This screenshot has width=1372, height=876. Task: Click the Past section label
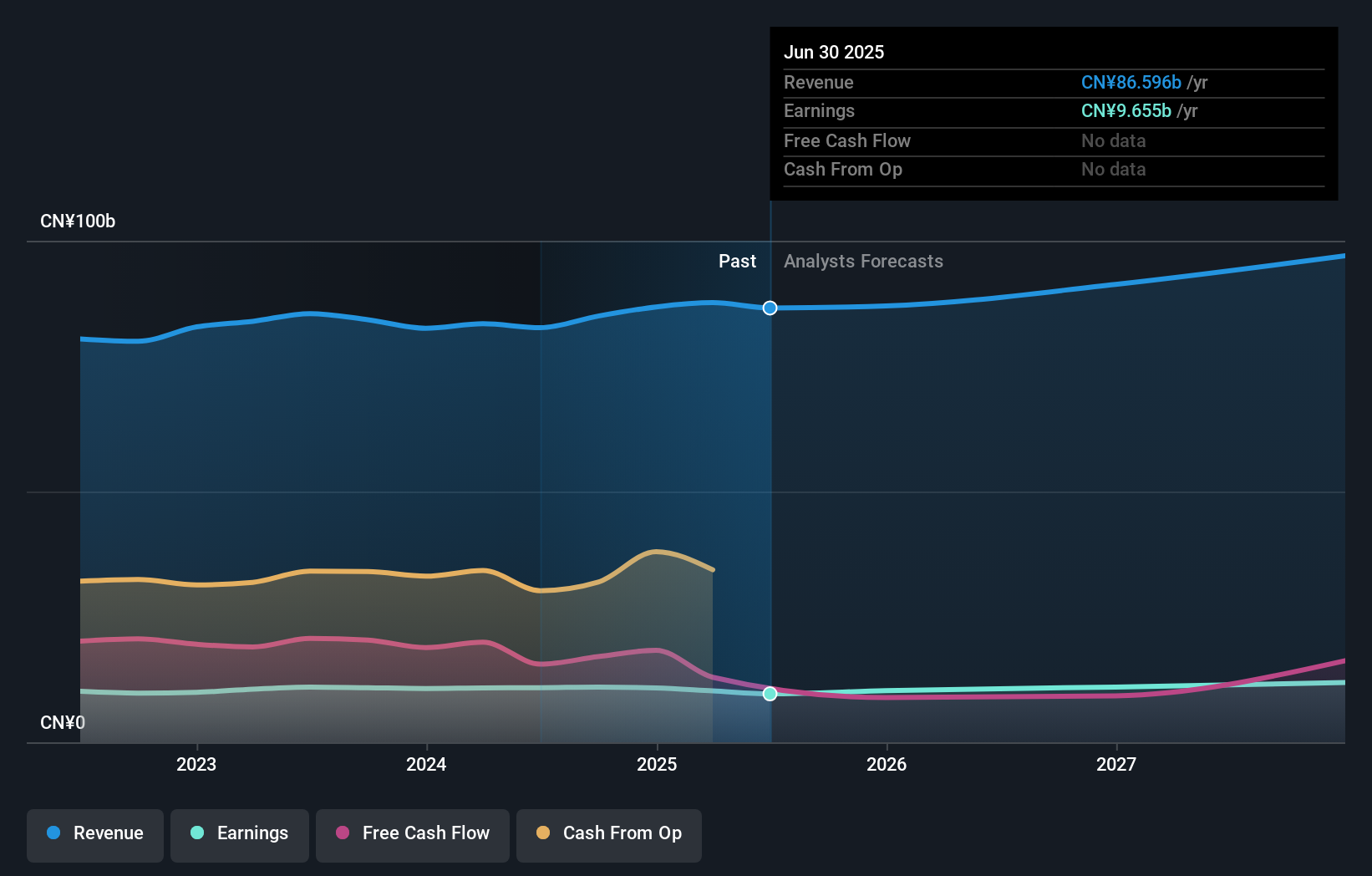tap(737, 261)
